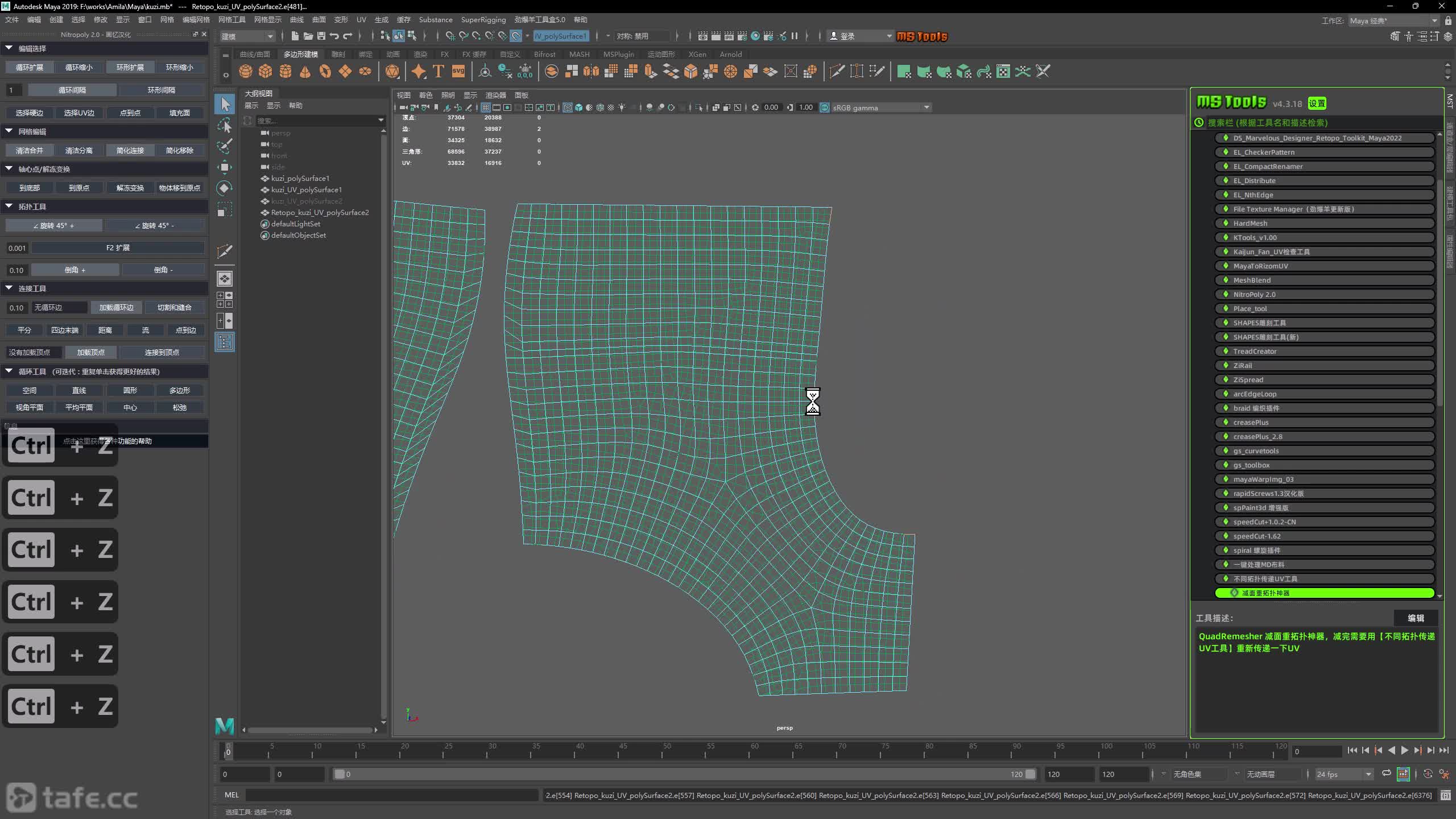Click the 循环扩展 button
This screenshot has height=819, width=1456.
point(30,67)
